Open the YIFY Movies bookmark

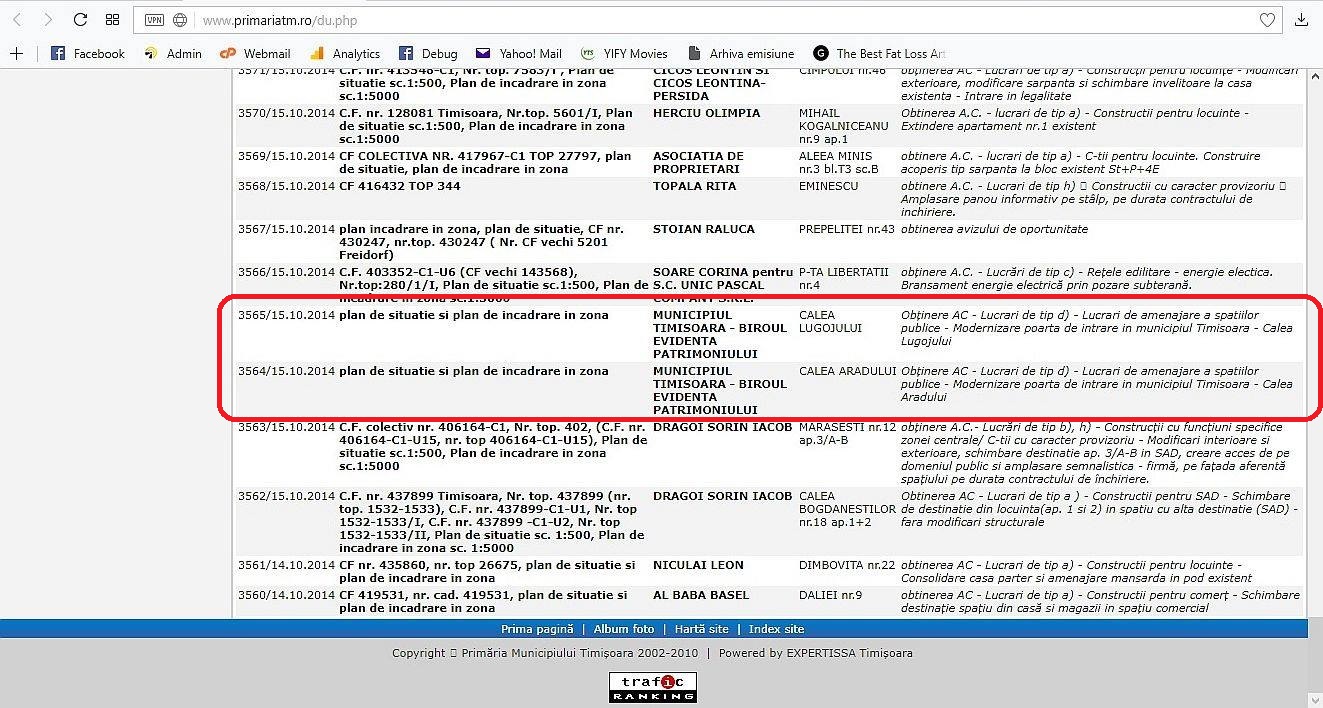[624, 54]
